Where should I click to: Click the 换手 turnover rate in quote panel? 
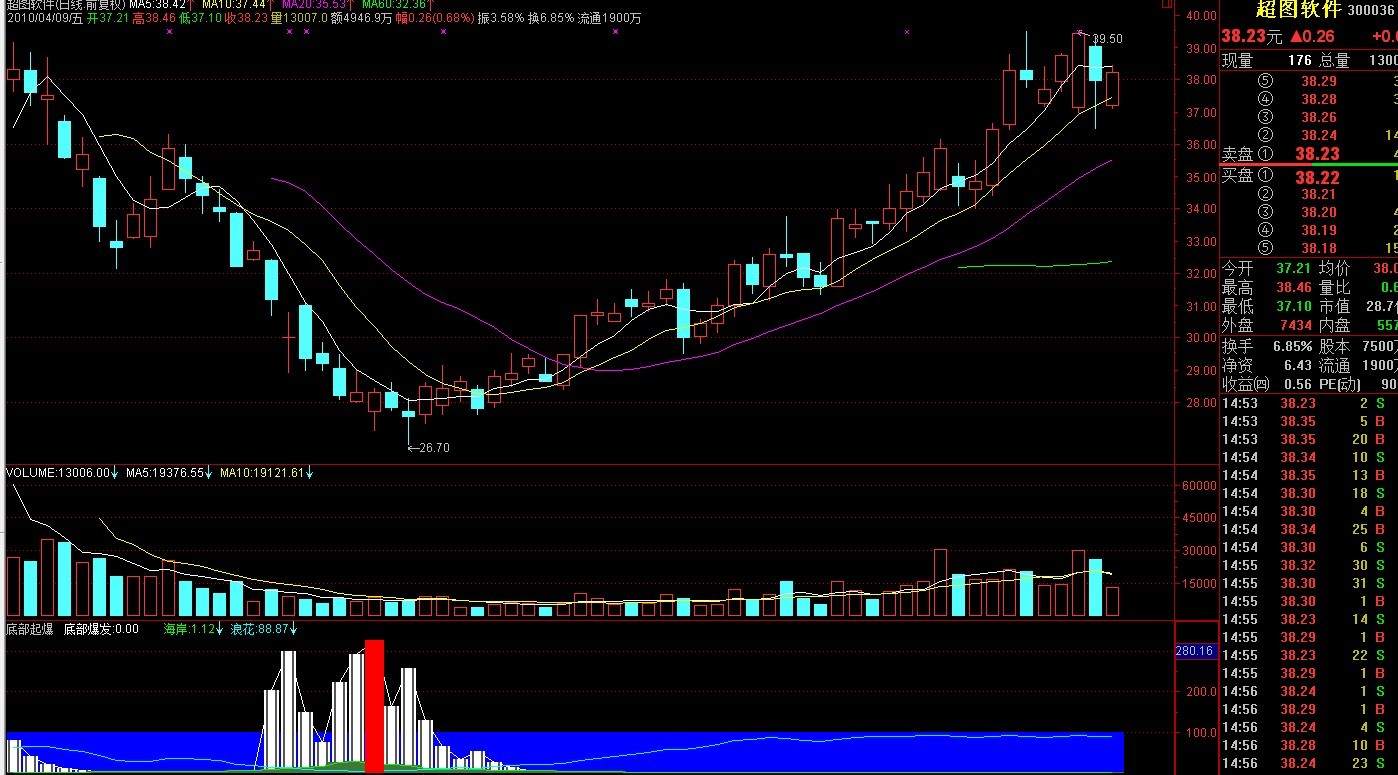1292,346
